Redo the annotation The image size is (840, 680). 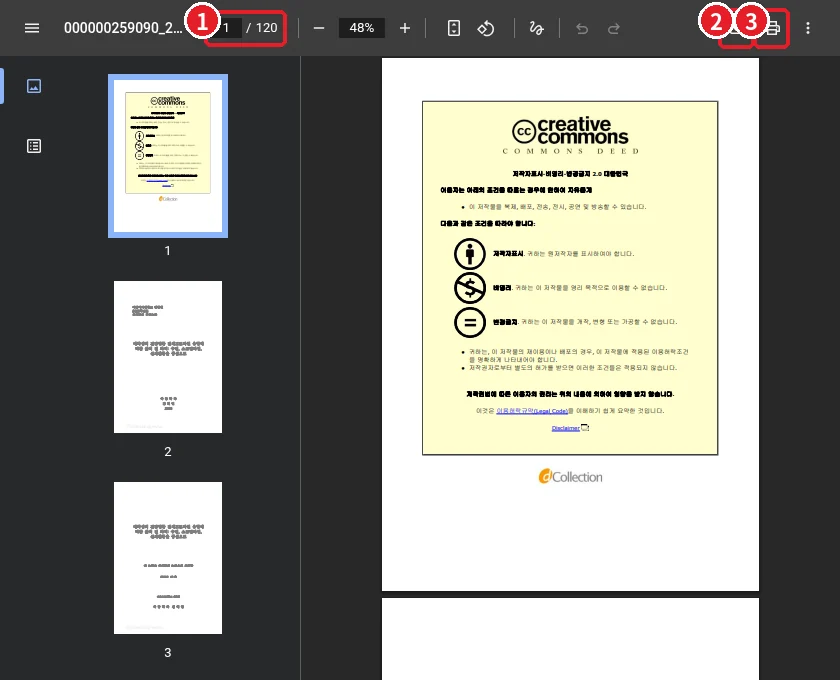pos(614,28)
